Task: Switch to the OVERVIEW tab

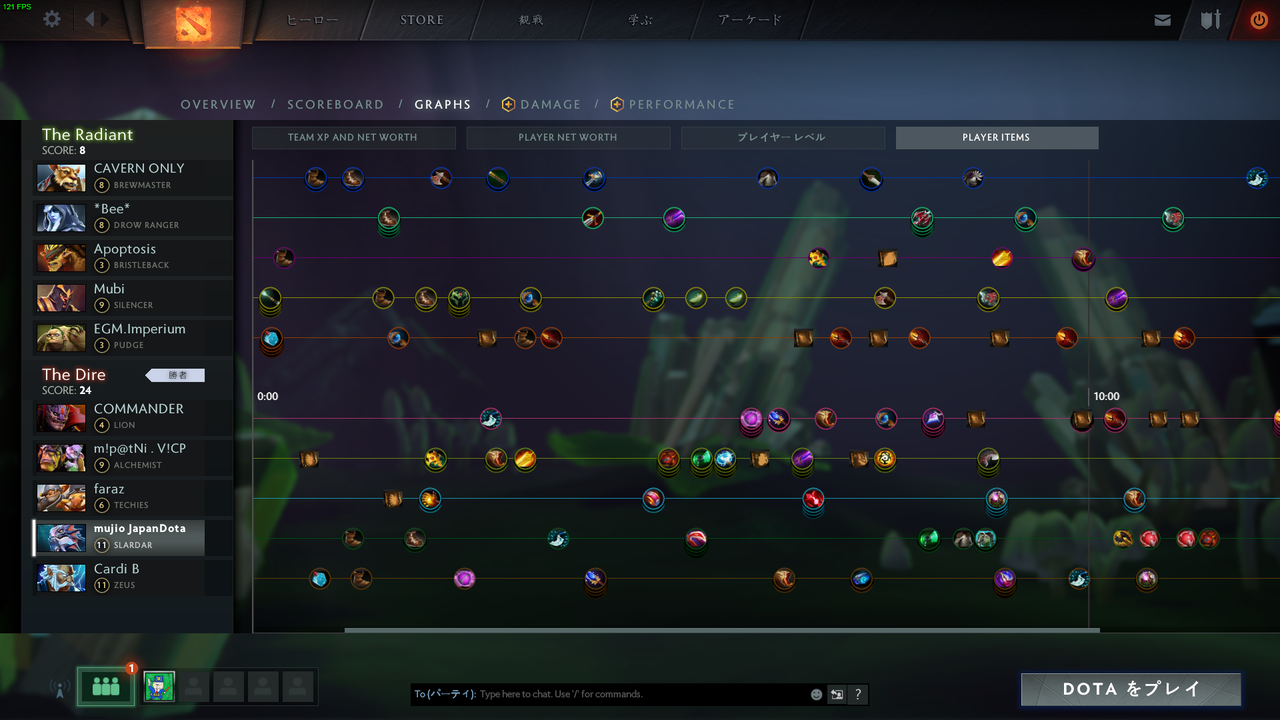Action: coord(218,104)
